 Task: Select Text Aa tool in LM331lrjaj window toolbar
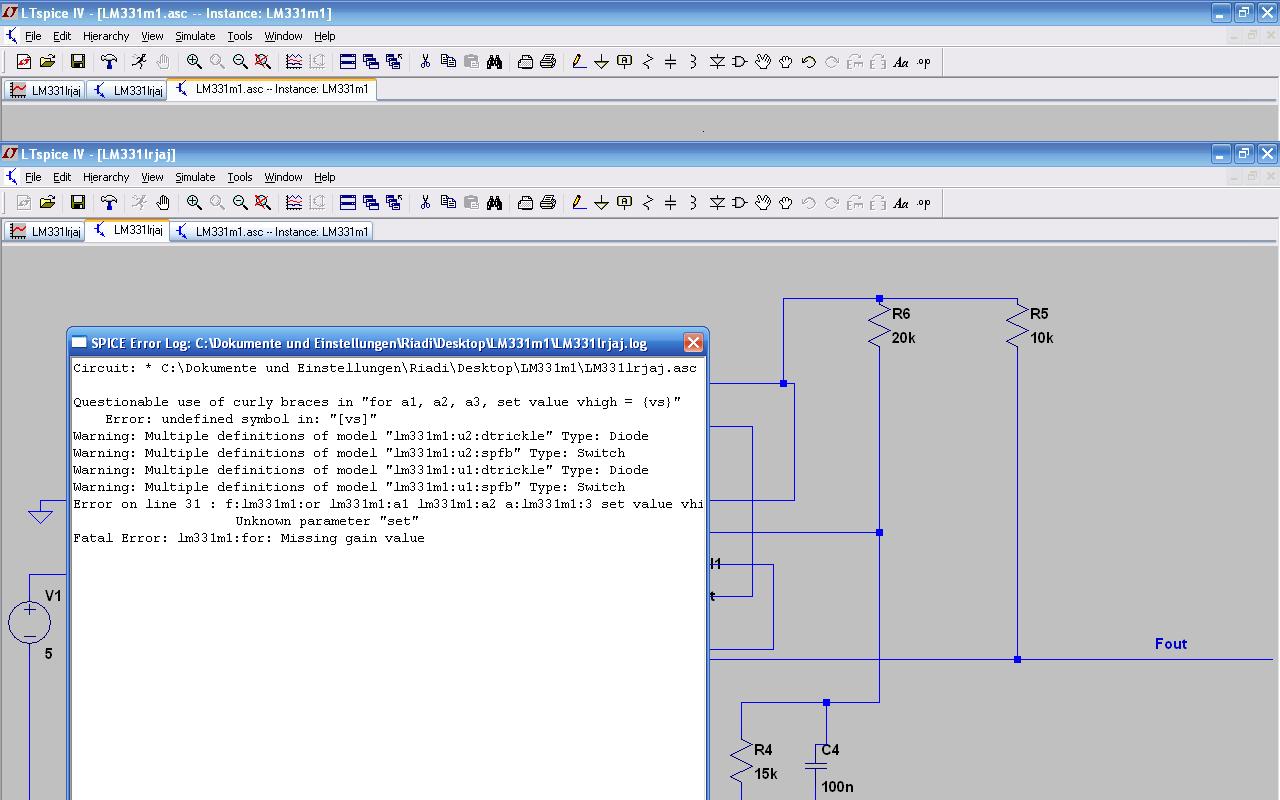(901, 202)
